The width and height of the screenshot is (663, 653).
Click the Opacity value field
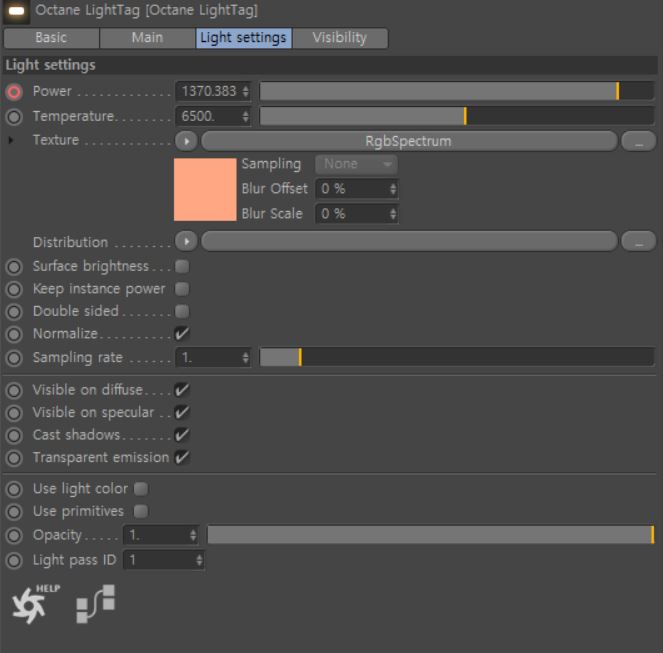(x=161, y=535)
